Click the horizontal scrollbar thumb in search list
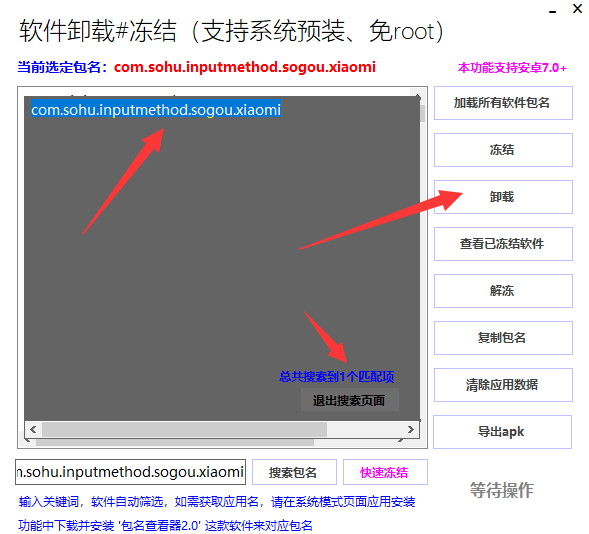589x534 pixels. [184, 429]
